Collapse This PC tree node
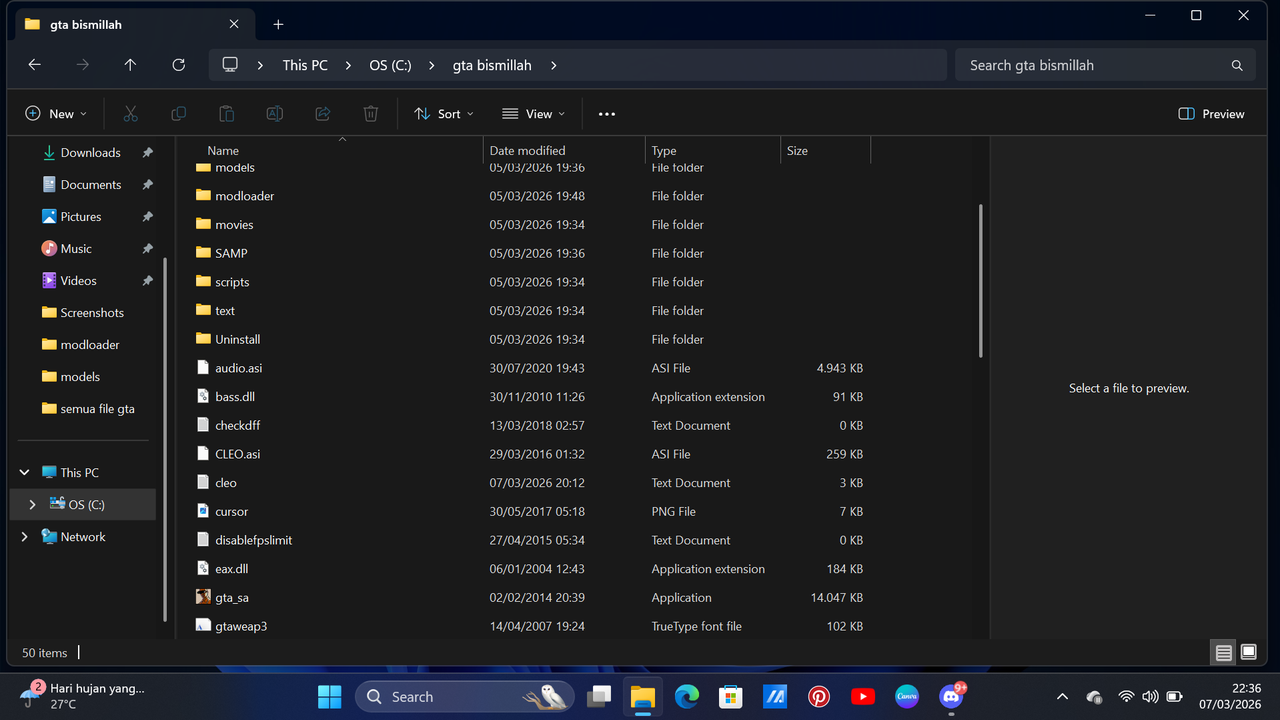This screenshot has height=720, width=1280. click(25, 473)
